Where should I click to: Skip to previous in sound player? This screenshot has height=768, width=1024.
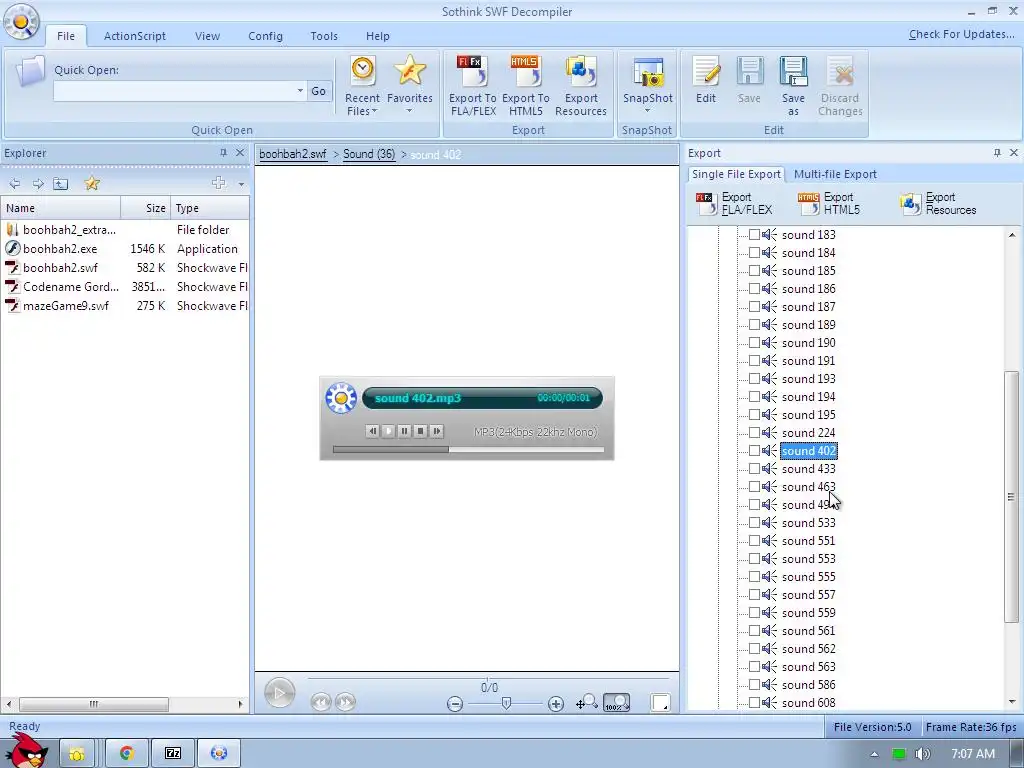point(372,431)
